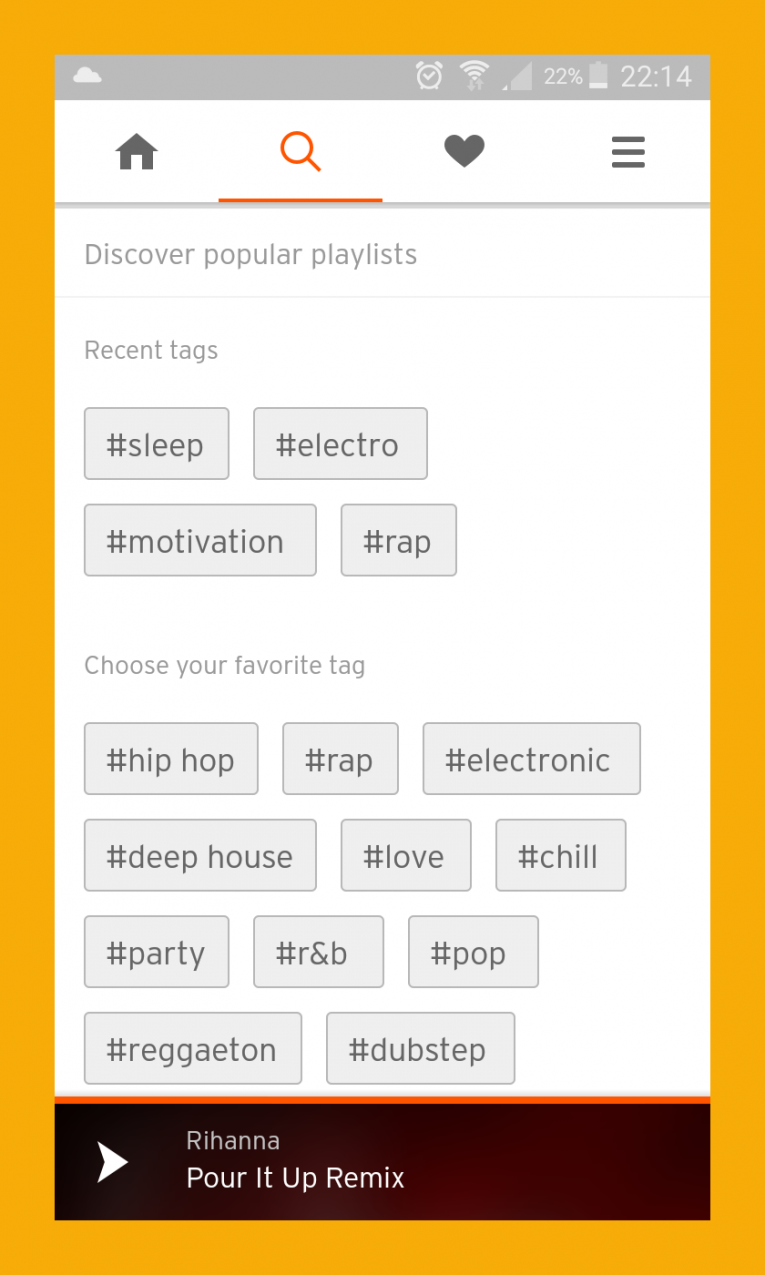
Task: Select the #electronic tag
Action: click(x=531, y=758)
